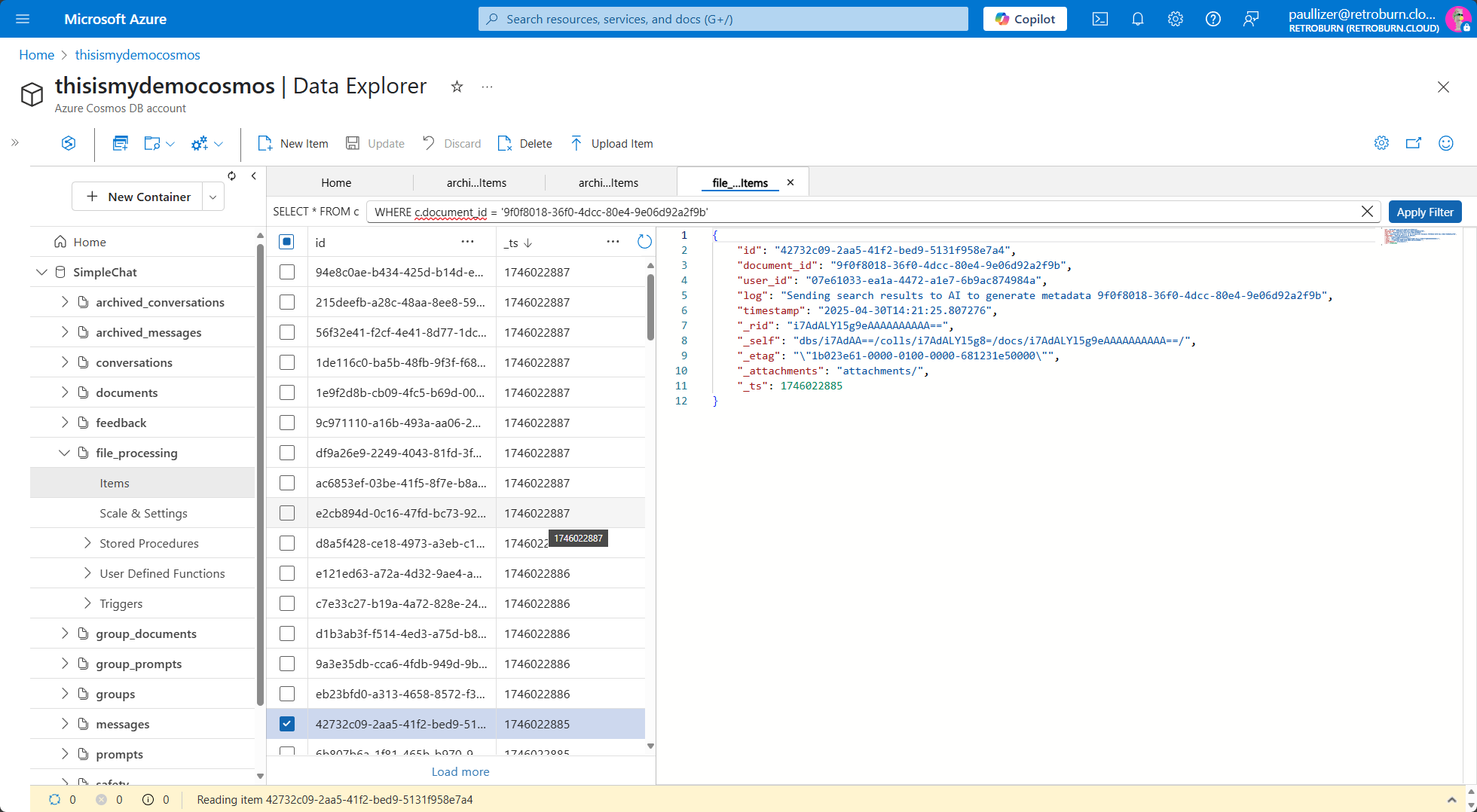Send feedback via the smiley icon
The height and width of the screenshot is (812, 1477).
tap(1445, 143)
